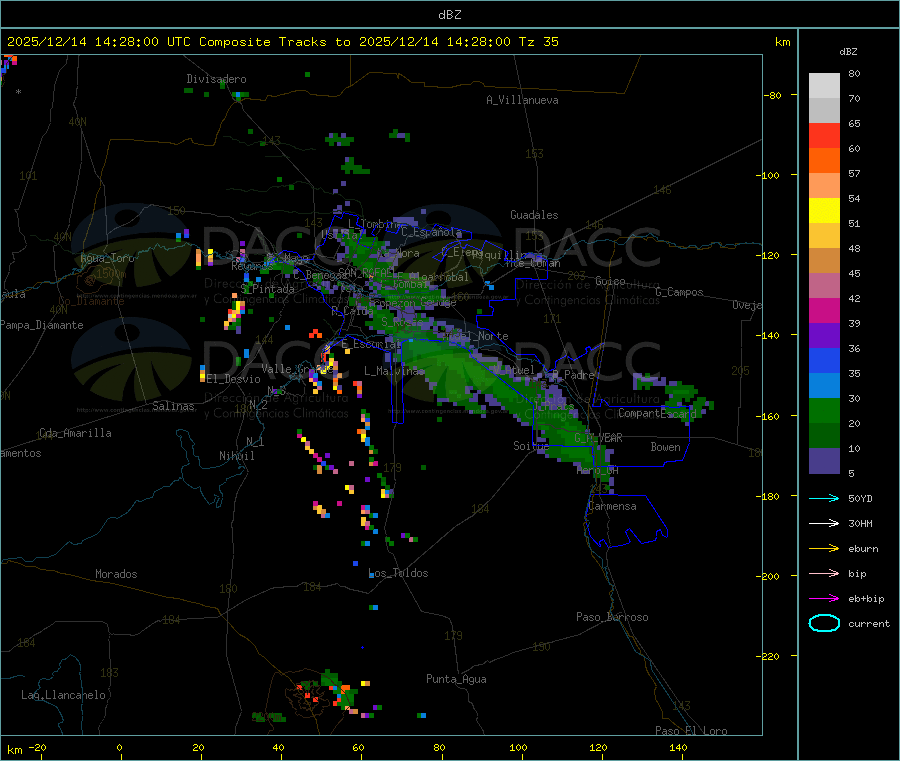The width and height of the screenshot is (900, 761).
Task: Click the 'Guadales' map label
Action: coord(534,215)
